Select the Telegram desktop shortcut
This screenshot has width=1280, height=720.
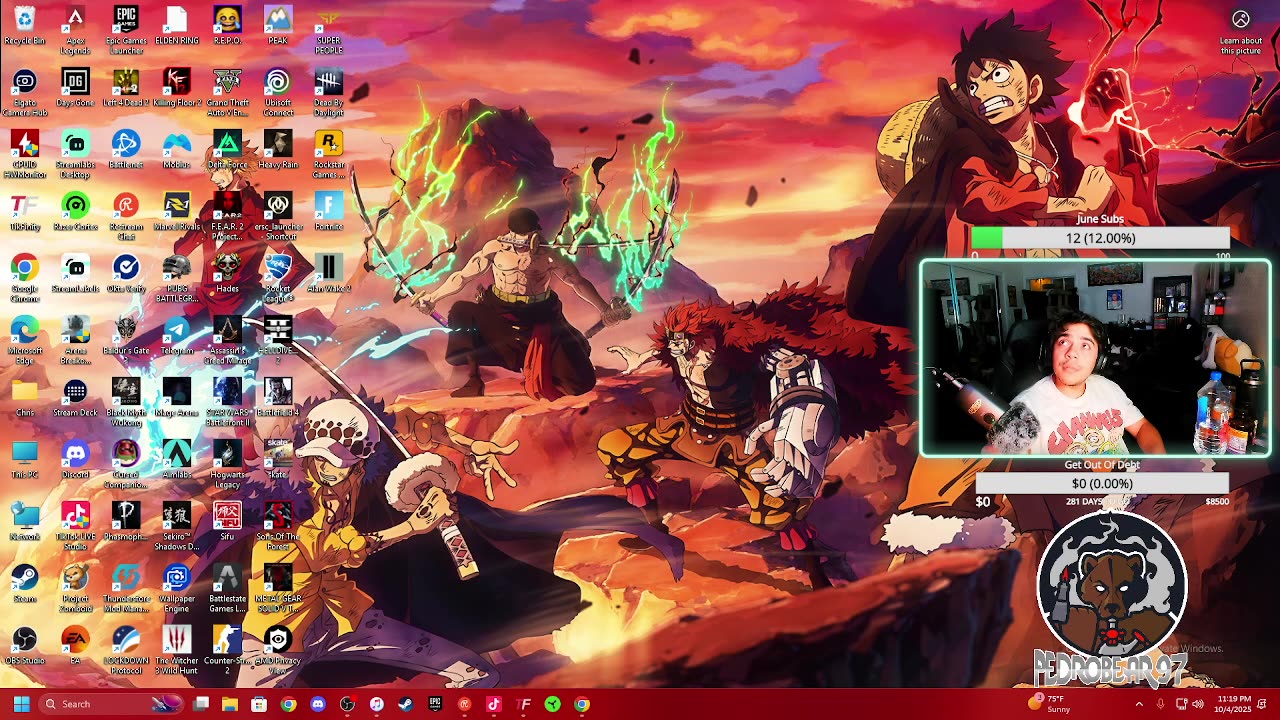[177, 336]
